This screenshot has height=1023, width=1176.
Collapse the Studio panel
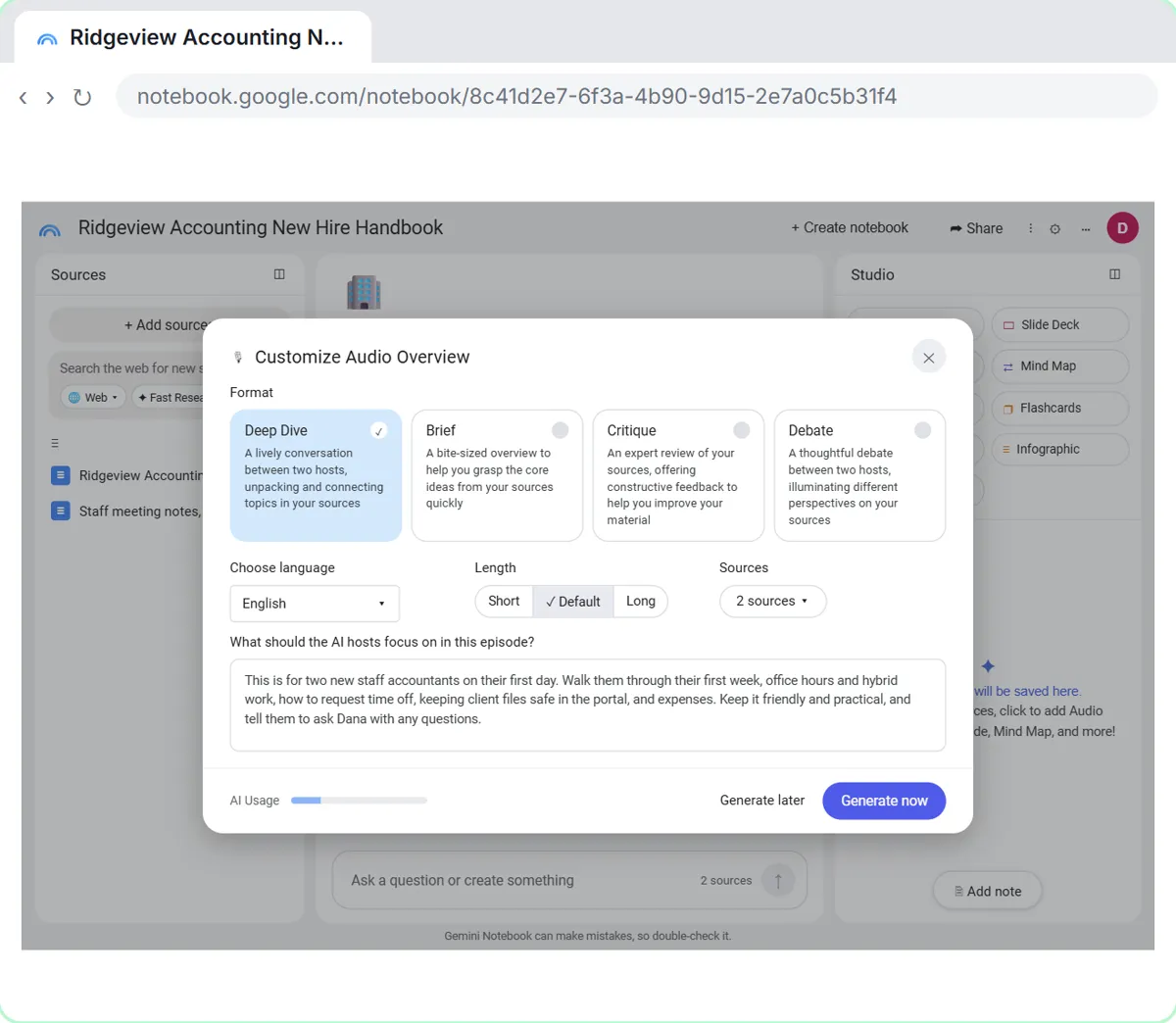point(1114,274)
